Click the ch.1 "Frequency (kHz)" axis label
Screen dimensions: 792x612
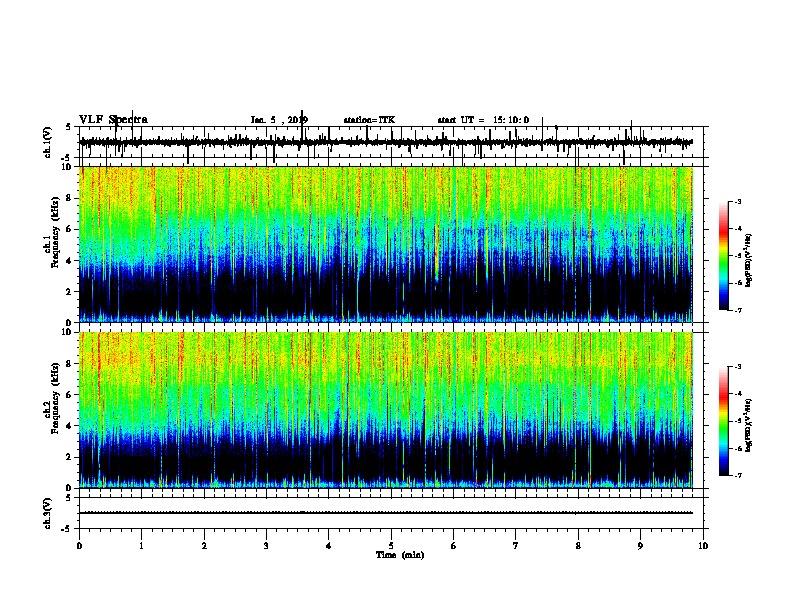[x=53, y=233]
